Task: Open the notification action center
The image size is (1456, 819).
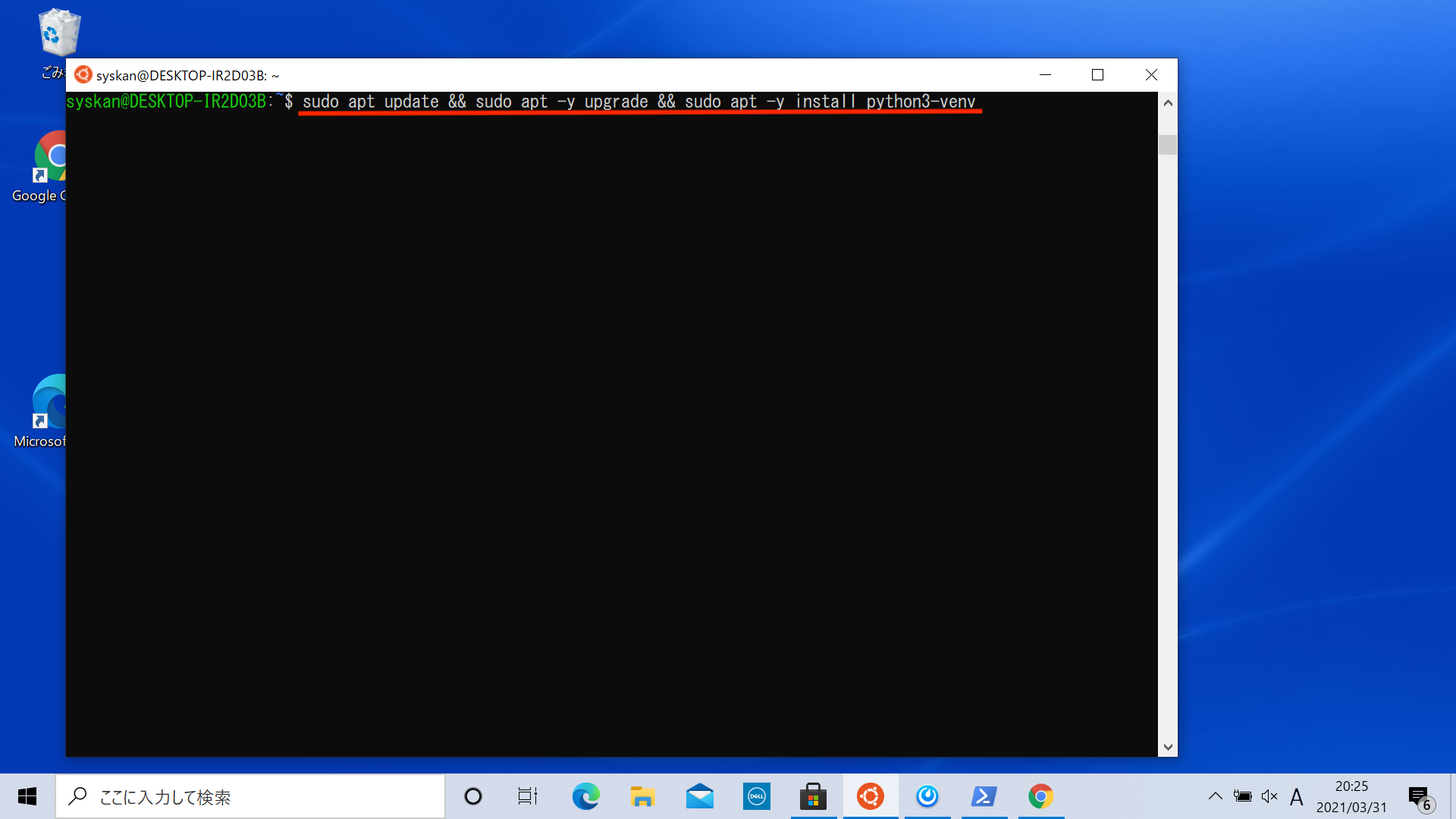Action: 1421,797
